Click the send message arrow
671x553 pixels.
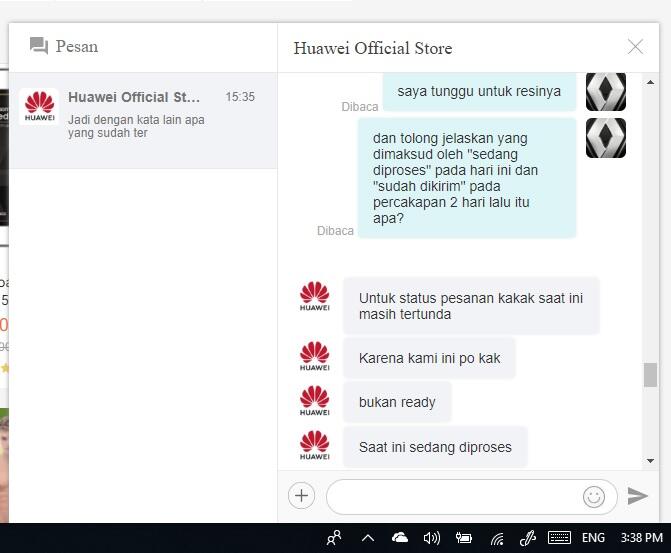pyautogui.click(x=638, y=496)
